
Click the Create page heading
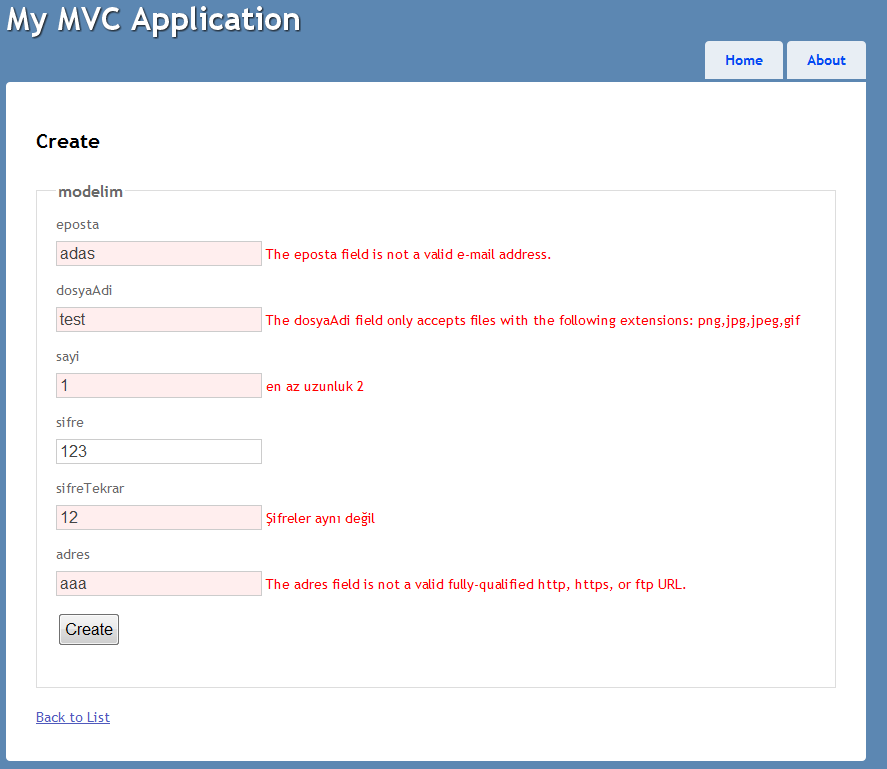[x=68, y=141]
